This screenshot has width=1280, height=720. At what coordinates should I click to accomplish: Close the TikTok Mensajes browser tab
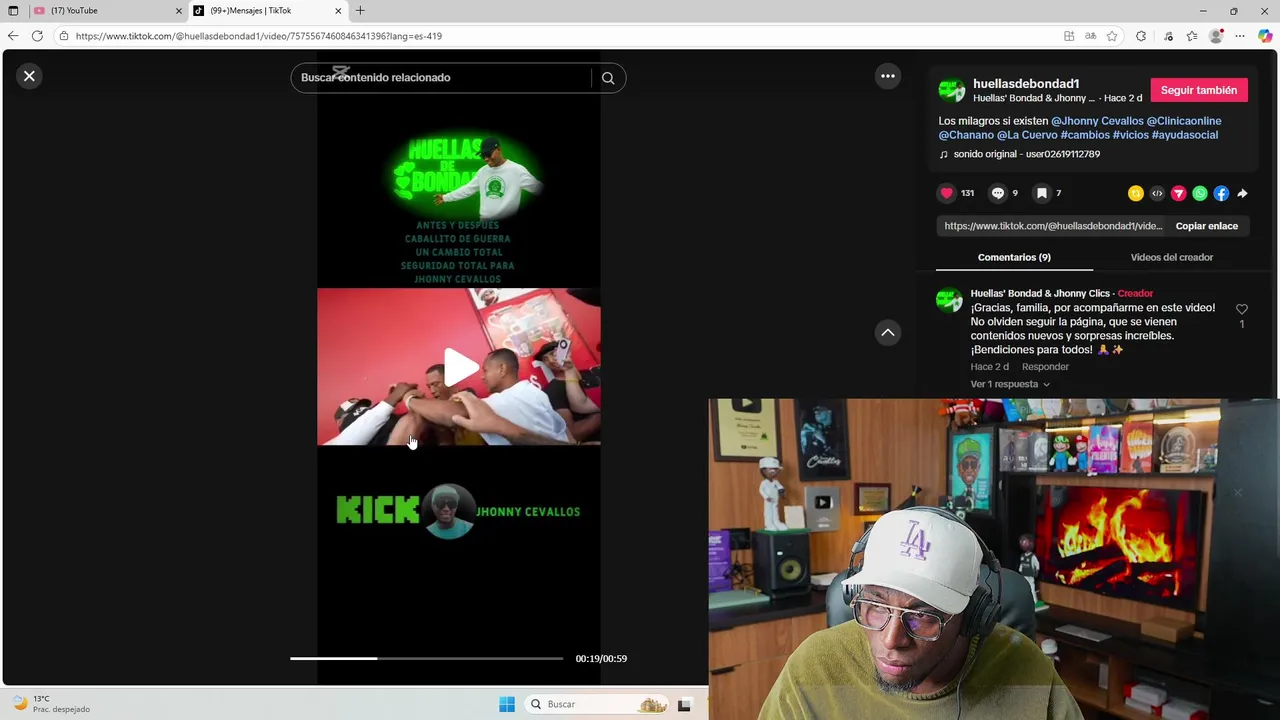pyautogui.click(x=338, y=11)
